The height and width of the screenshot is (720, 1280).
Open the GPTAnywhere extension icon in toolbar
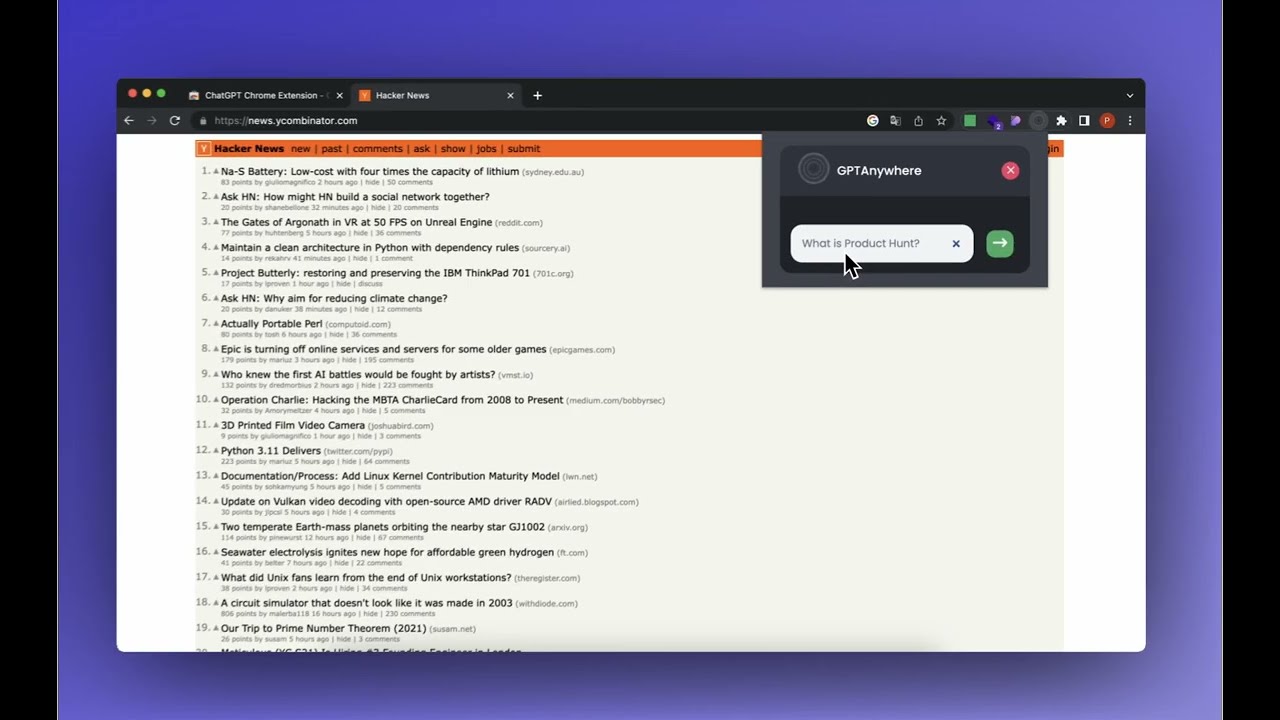(1039, 121)
